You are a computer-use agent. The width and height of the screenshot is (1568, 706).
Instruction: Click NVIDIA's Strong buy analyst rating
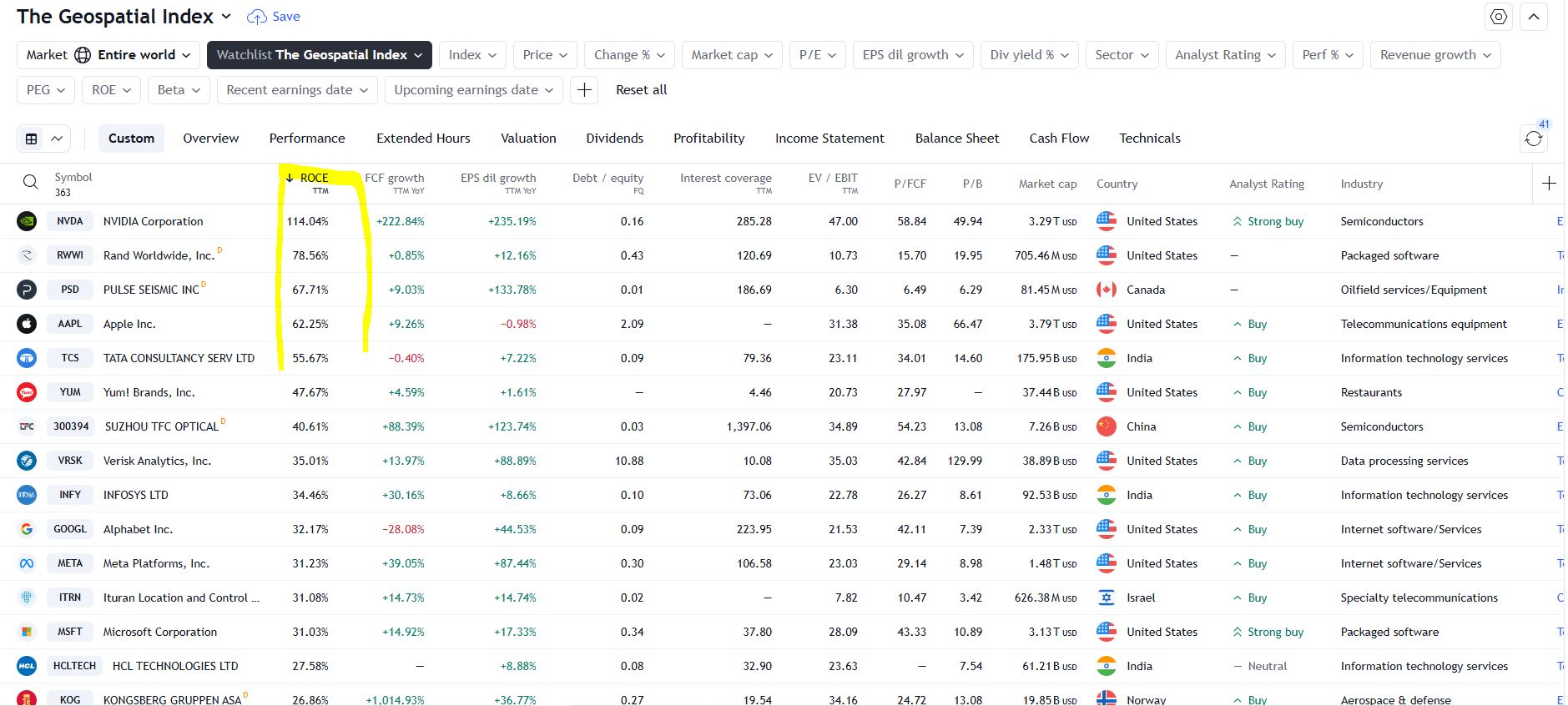point(1268,221)
